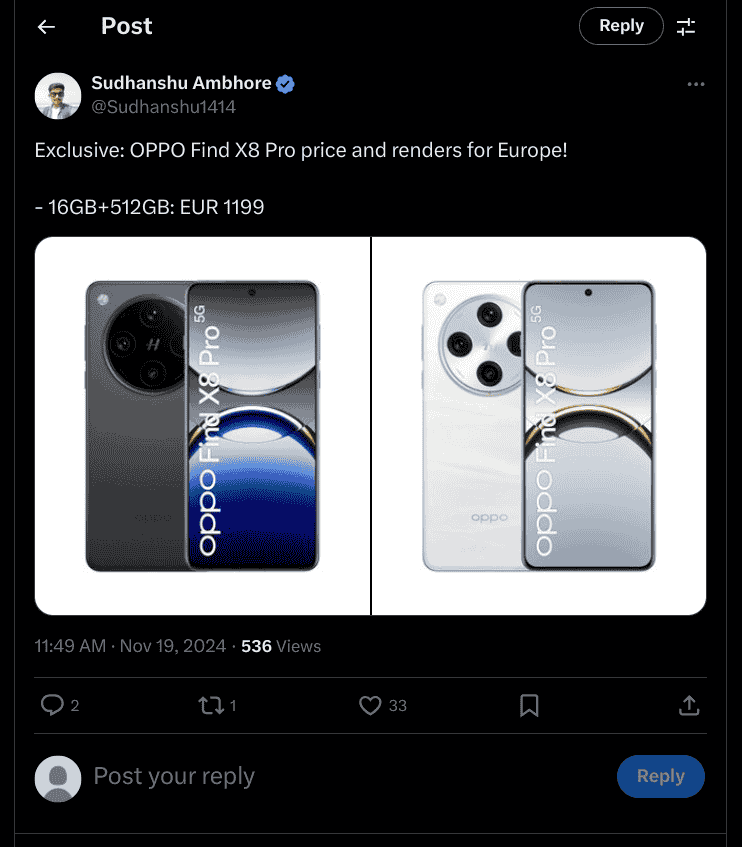Open the white OPPO Find X8 Pro image
The image size is (742, 847).
(539, 426)
